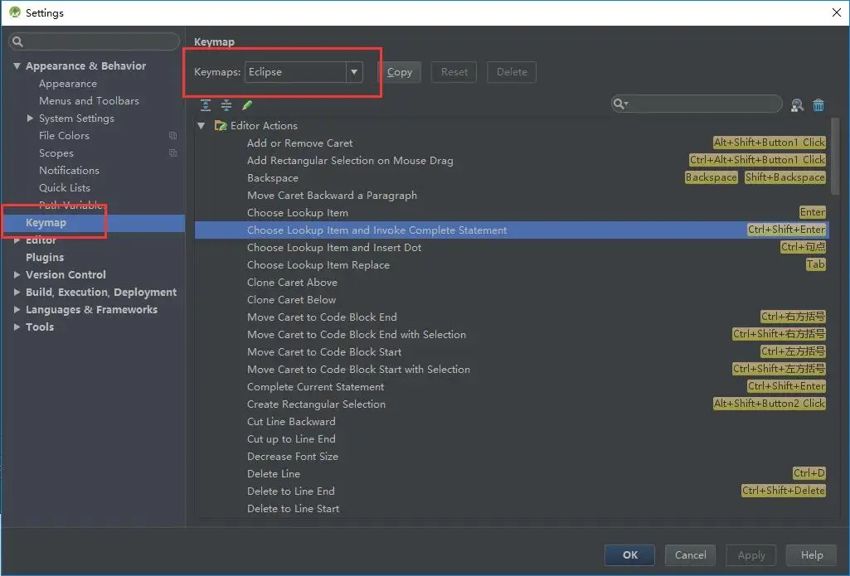Image resolution: width=850 pixels, height=576 pixels.
Task: Click the green pencil edit shortcut icon
Action: click(x=247, y=105)
